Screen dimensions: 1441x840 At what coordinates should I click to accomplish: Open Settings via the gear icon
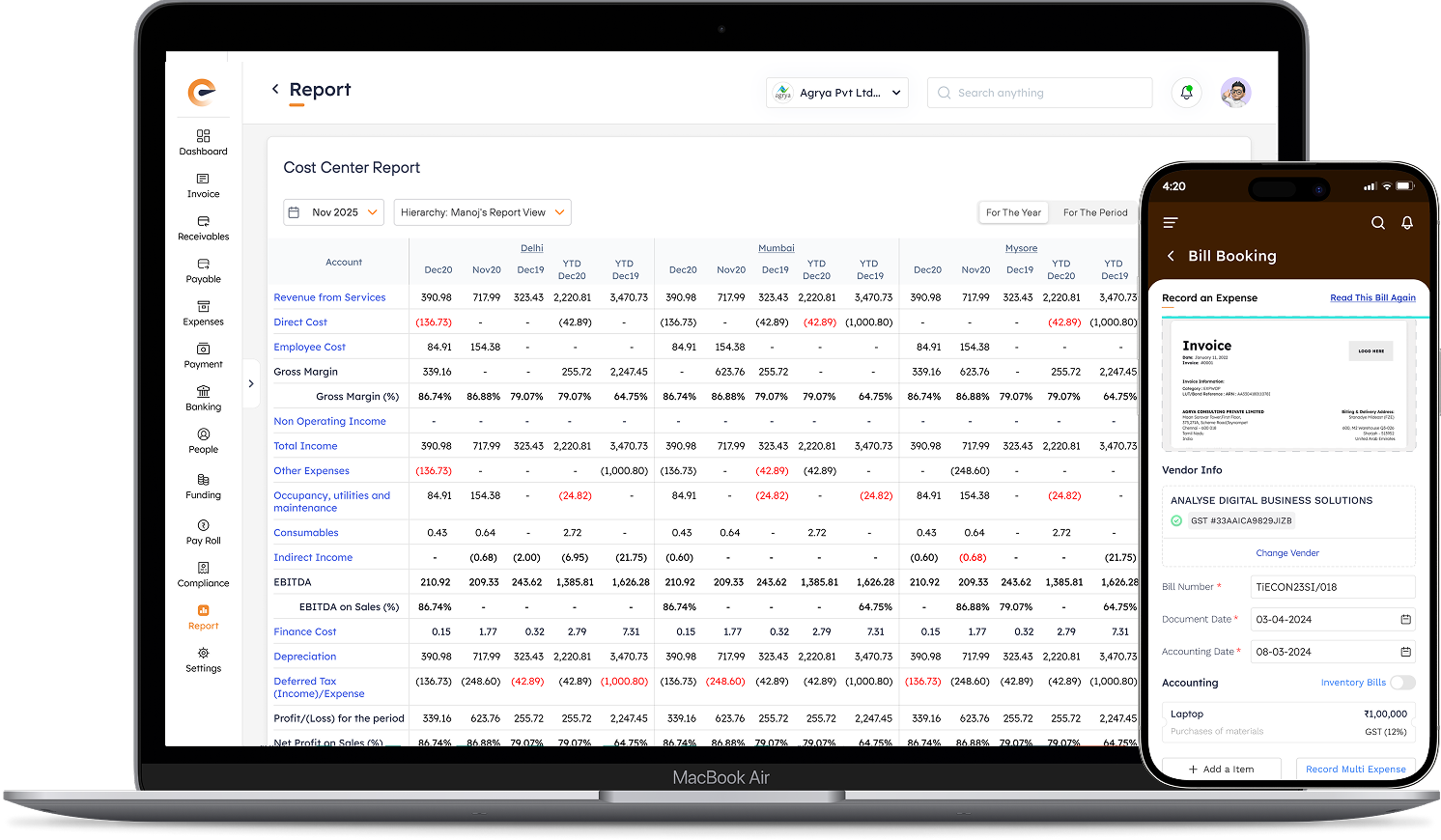coord(203,654)
